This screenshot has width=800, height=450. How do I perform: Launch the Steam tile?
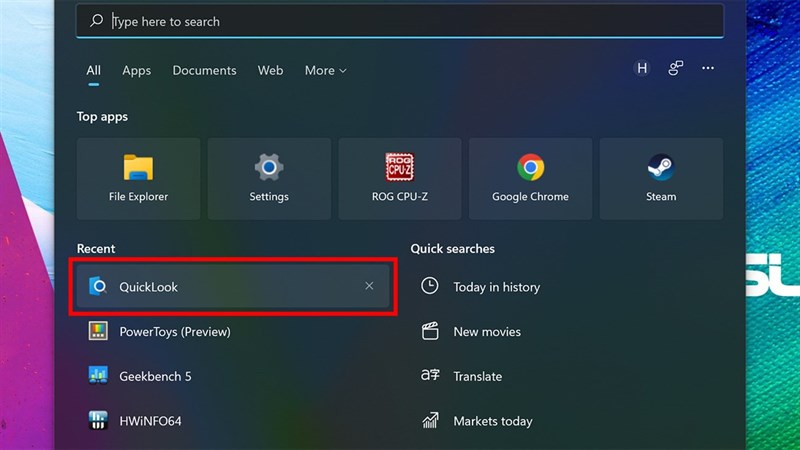point(661,179)
